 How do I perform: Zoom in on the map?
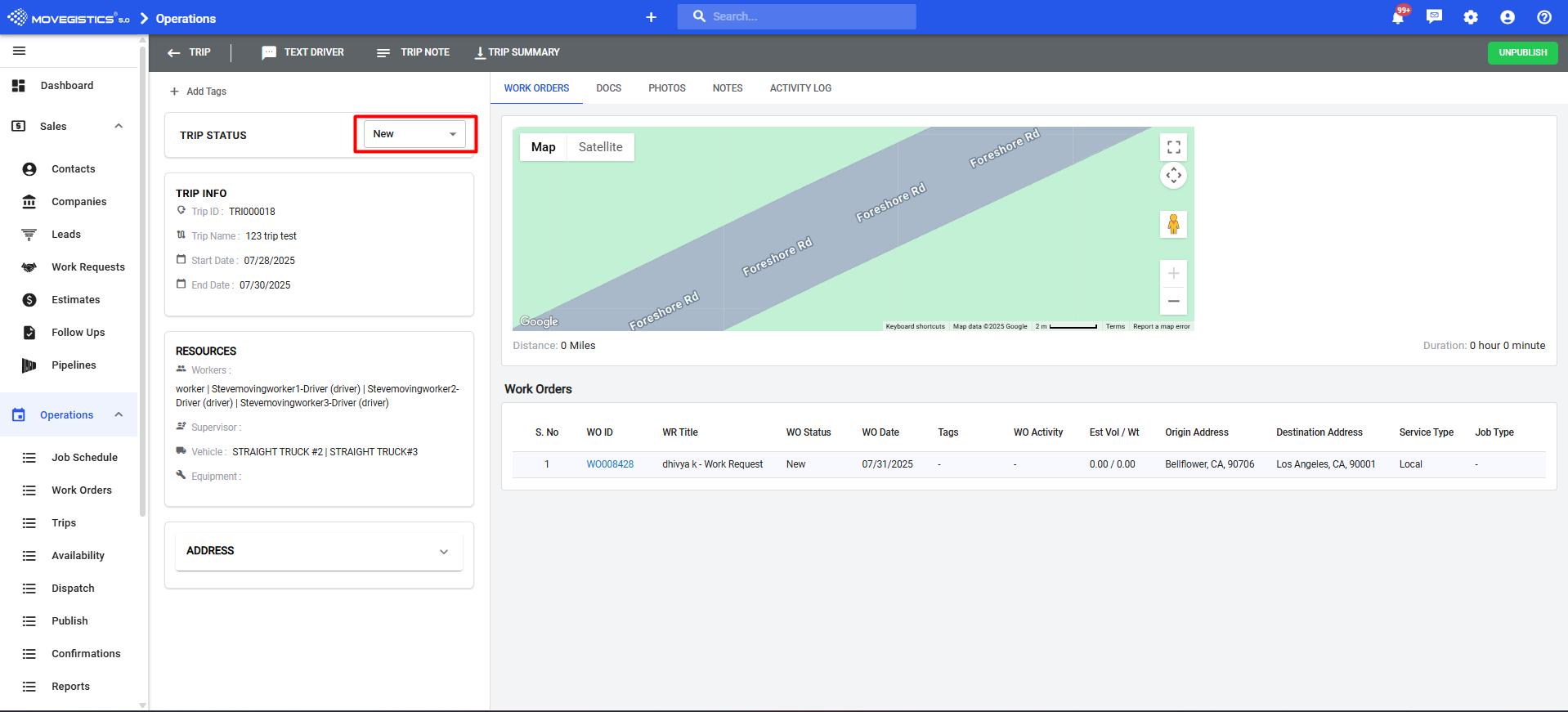tap(1173, 273)
